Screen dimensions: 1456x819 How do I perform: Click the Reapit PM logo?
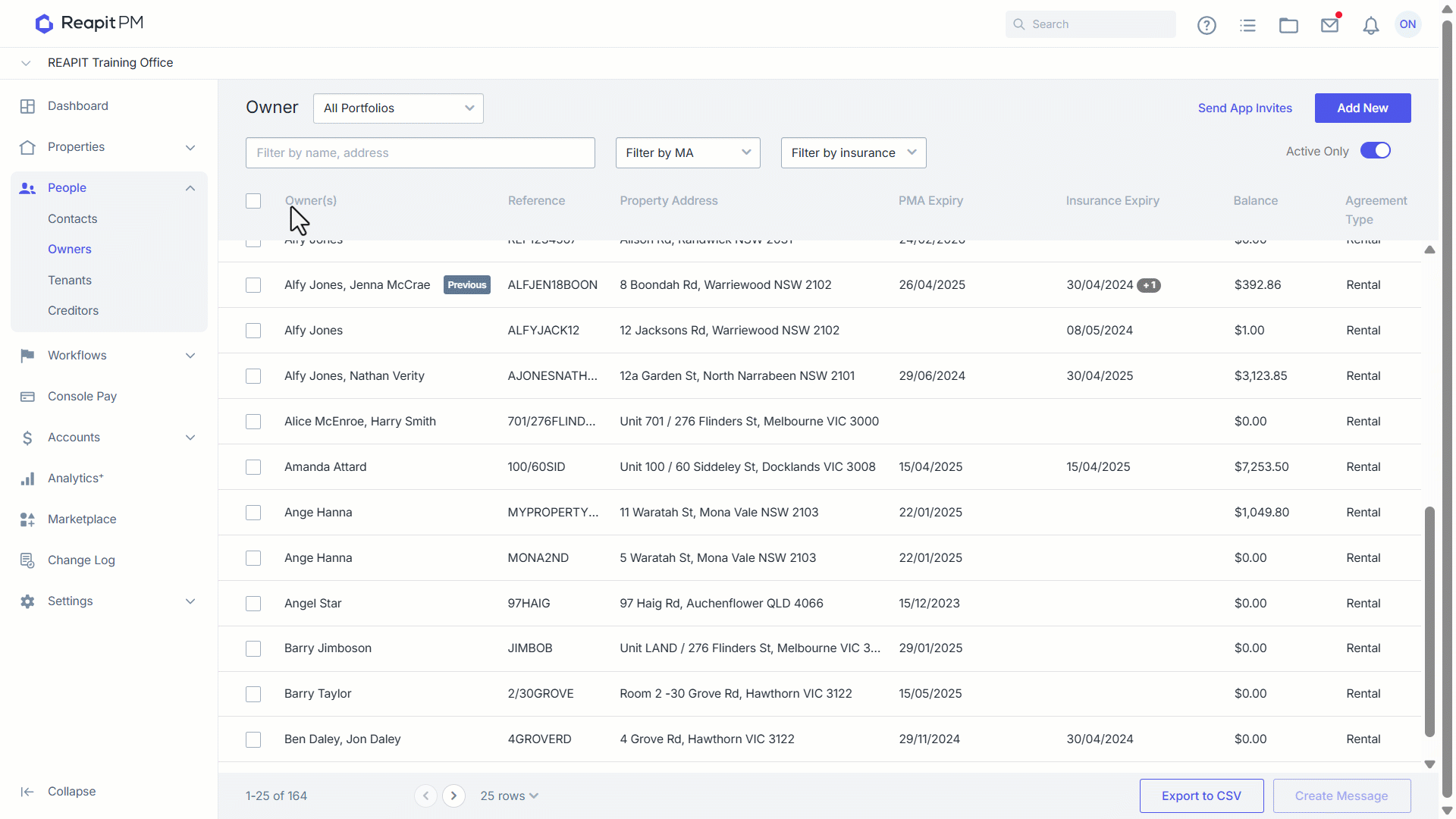[89, 24]
